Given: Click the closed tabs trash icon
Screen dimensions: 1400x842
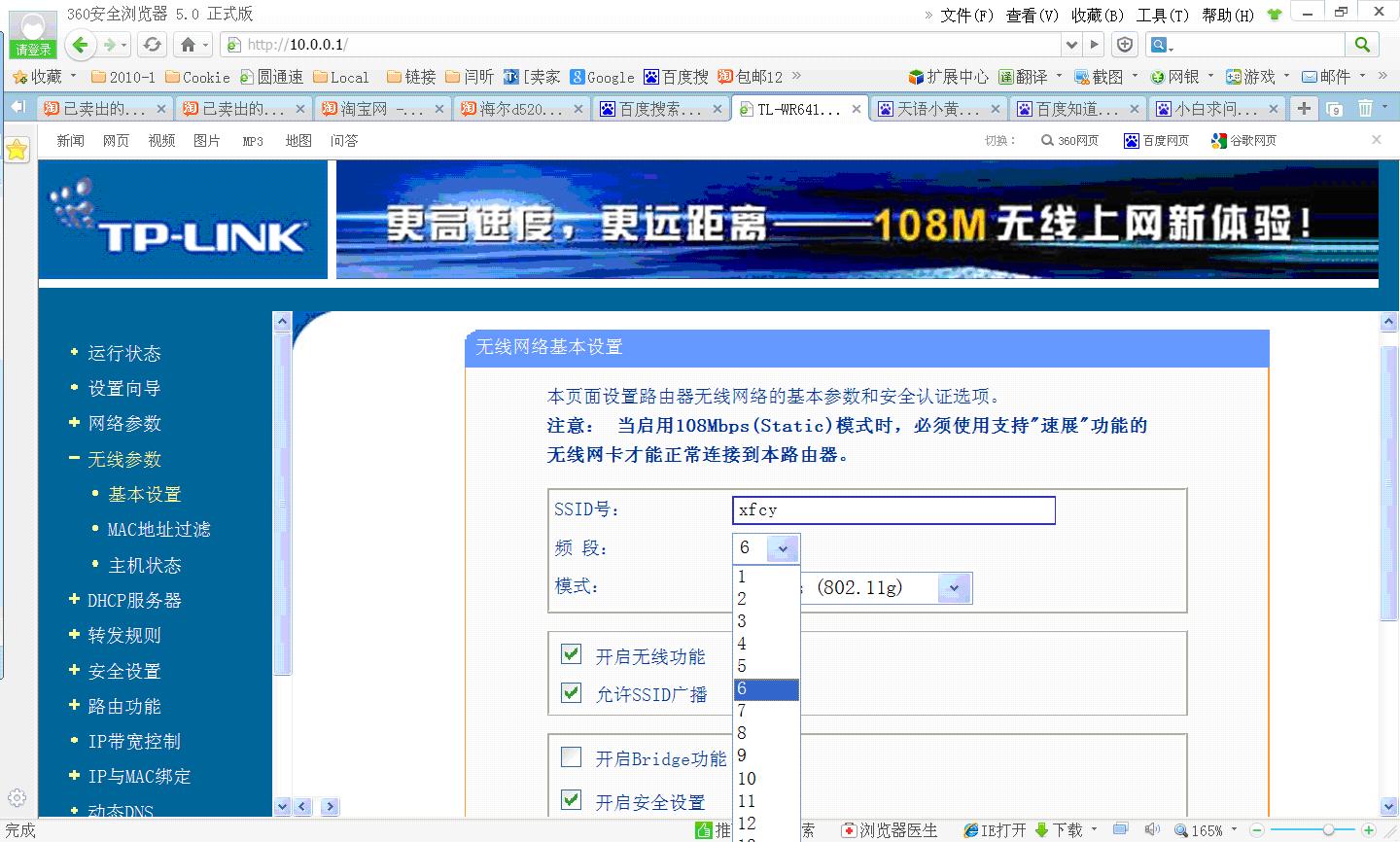Looking at the screenshot, I should (1365, 109).
